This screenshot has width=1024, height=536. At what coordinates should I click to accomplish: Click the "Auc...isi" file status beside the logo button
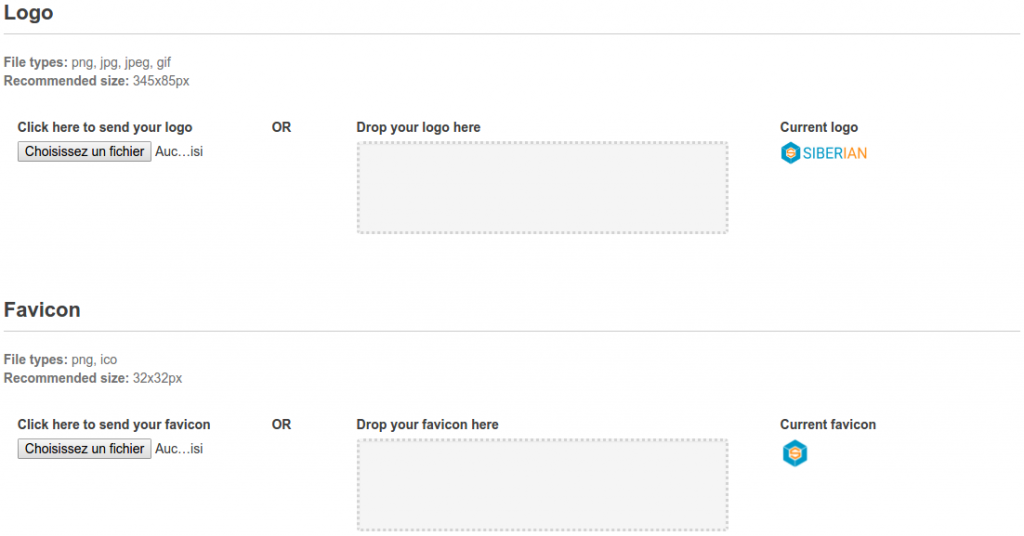(179, 152)
